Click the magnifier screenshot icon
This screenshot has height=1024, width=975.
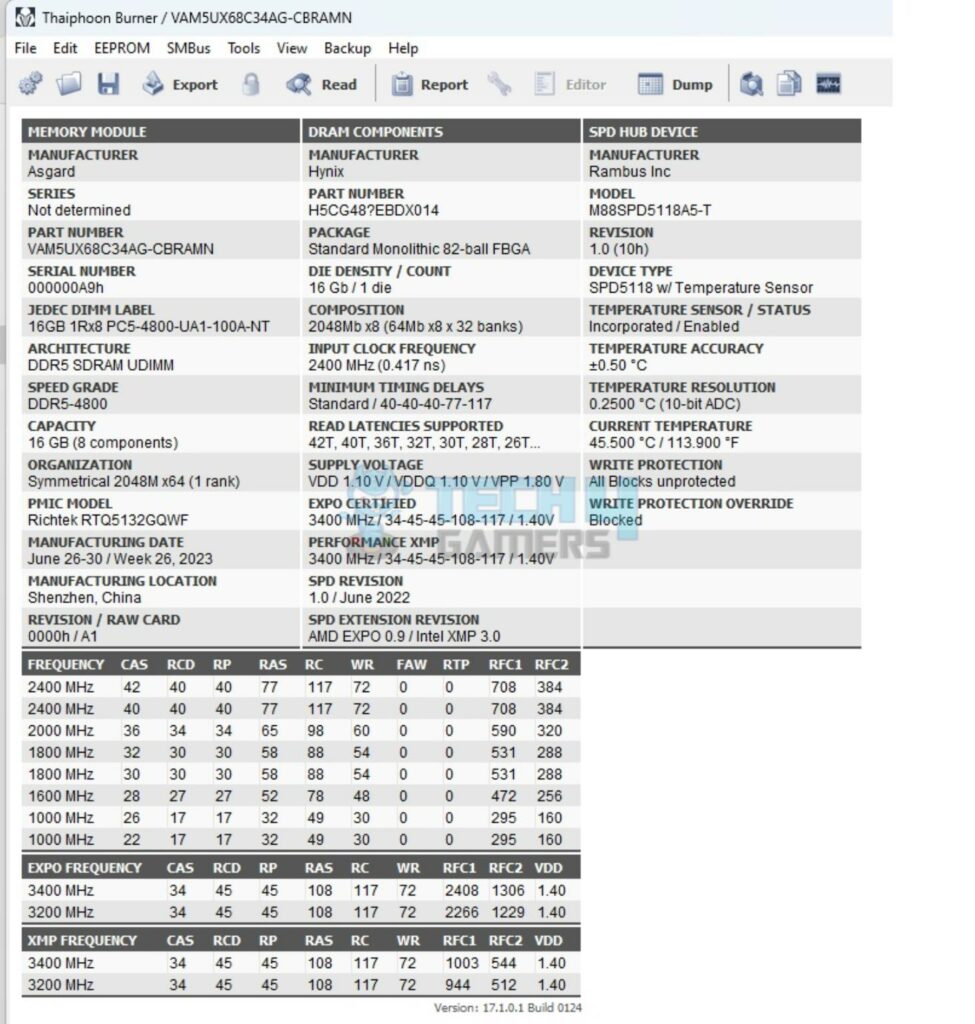pyautogui.click(x=751, y=84)
